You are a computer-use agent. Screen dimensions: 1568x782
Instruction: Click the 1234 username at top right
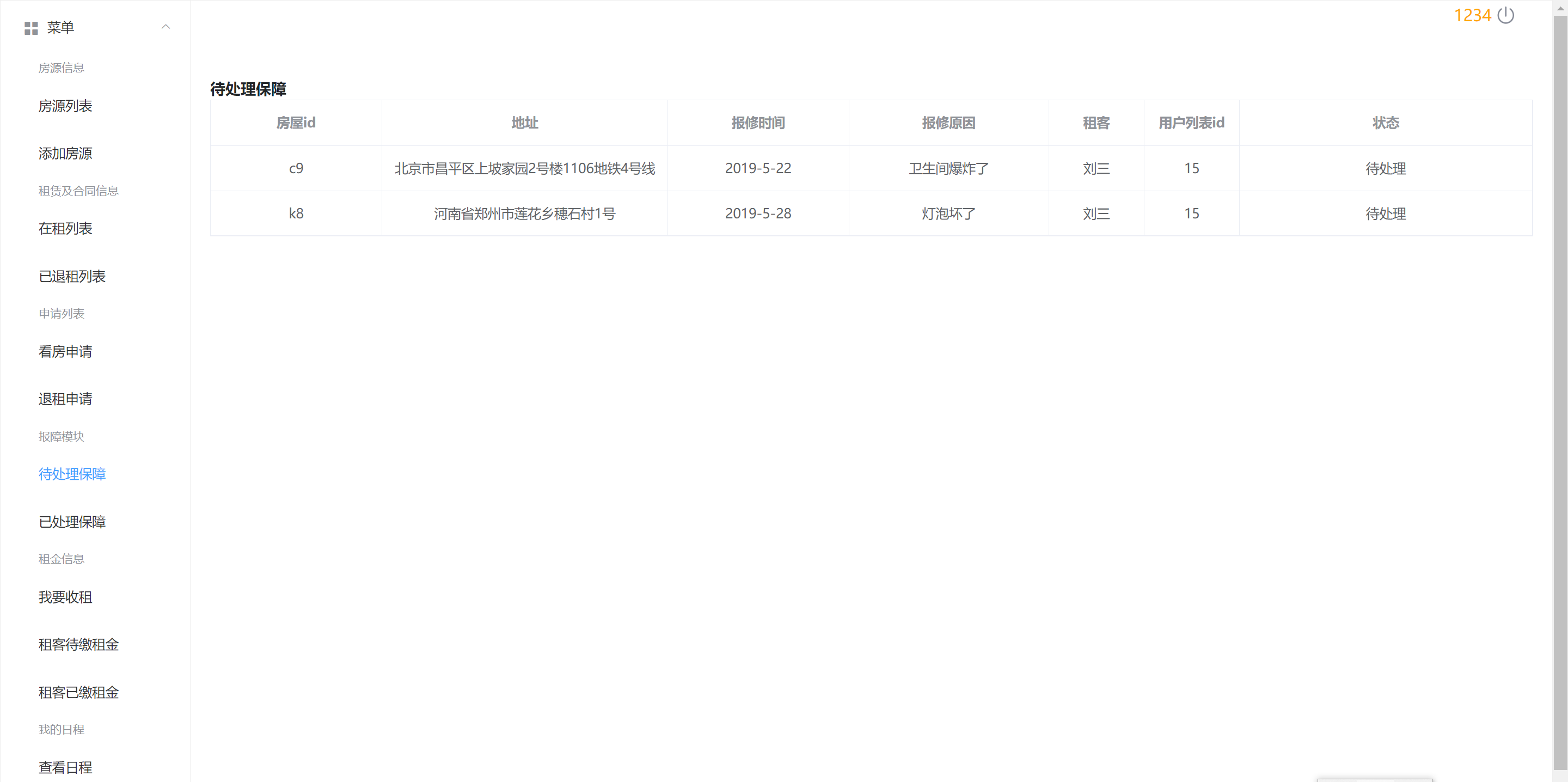1473,15
